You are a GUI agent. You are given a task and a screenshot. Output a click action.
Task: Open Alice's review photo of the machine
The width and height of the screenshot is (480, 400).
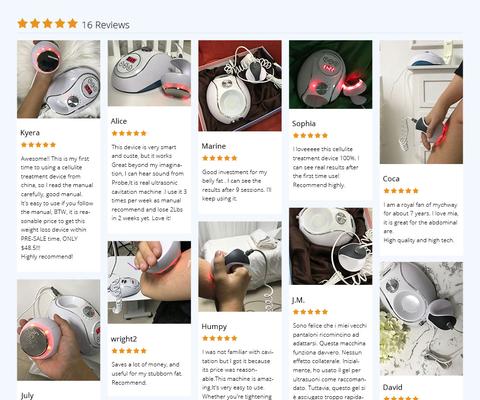tap(149, 73)
